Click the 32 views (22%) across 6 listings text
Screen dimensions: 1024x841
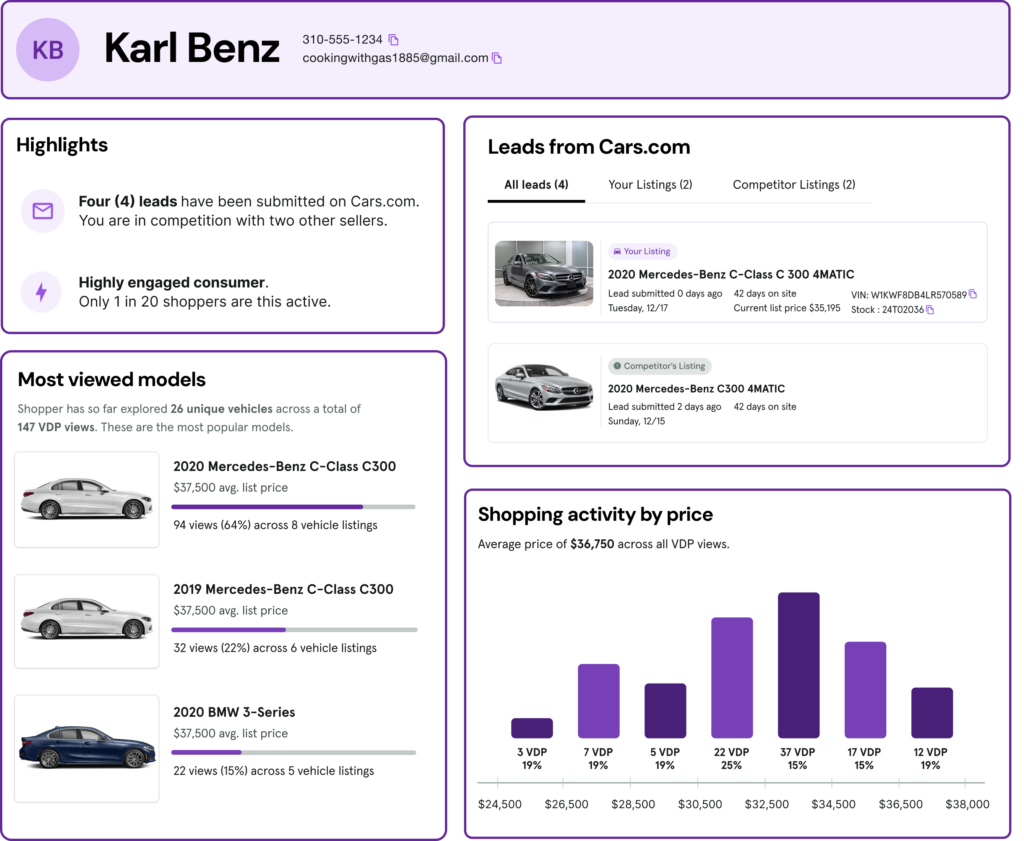coord(275,648)
